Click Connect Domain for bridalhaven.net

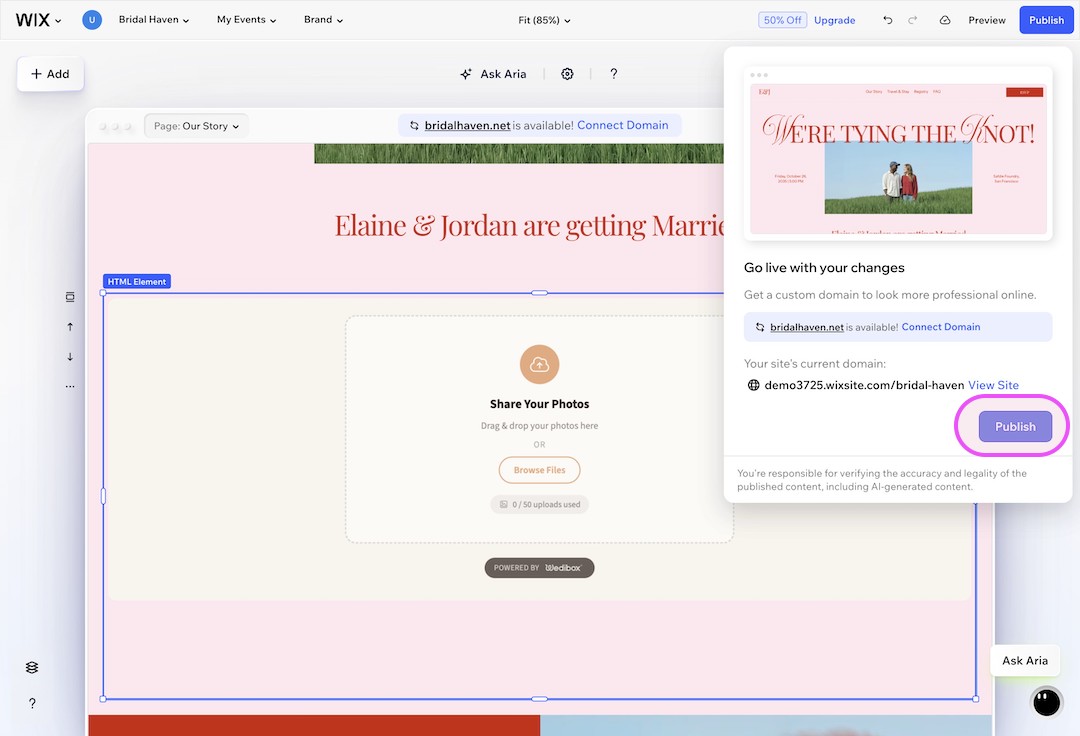[940, 326]
